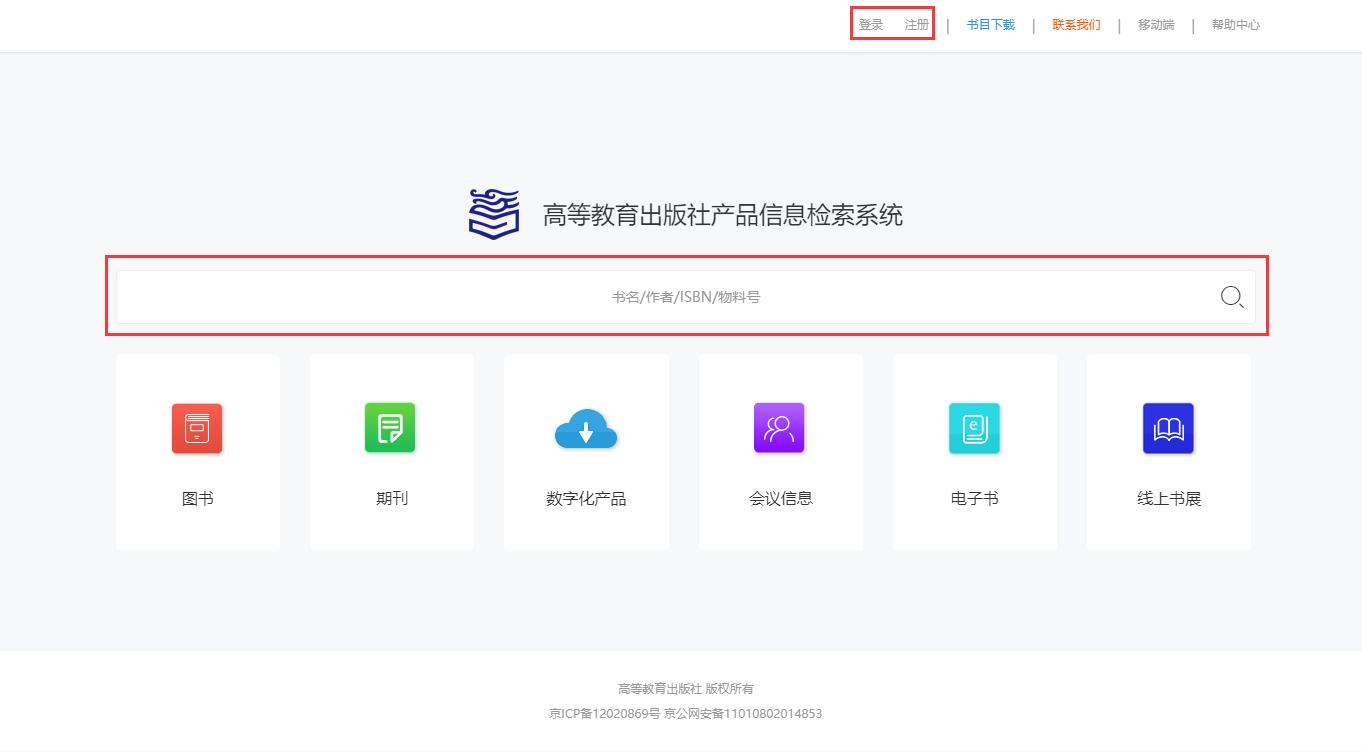1362x752 pixels.
Task: Select the 图书 (Books) red icon
Action: coord(197,428)
